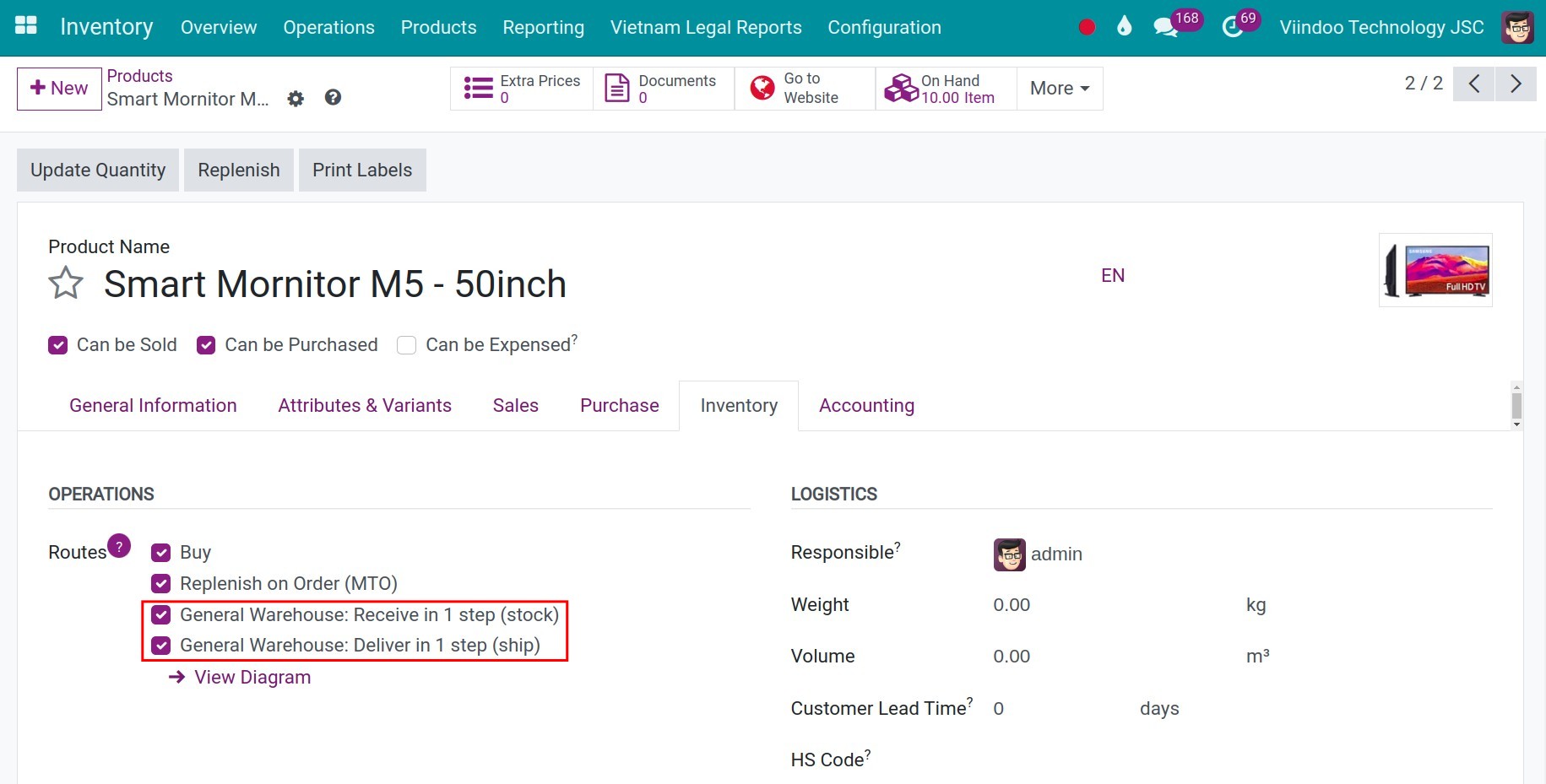The width and height of the screenshot is (1546, 784).
Task: Click the Go to Website globe icon
Action: [761, 87]
